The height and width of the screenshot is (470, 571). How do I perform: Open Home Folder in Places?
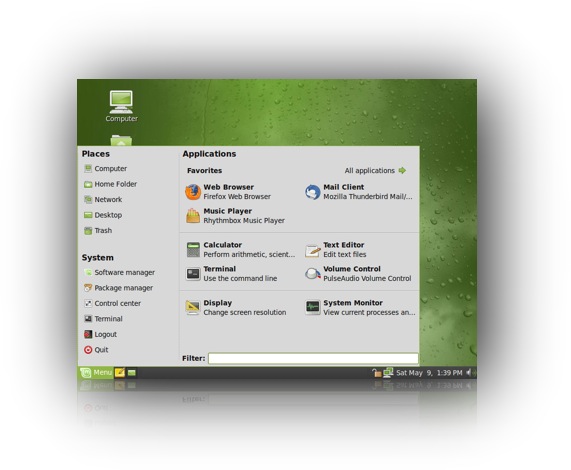point(110,184)
